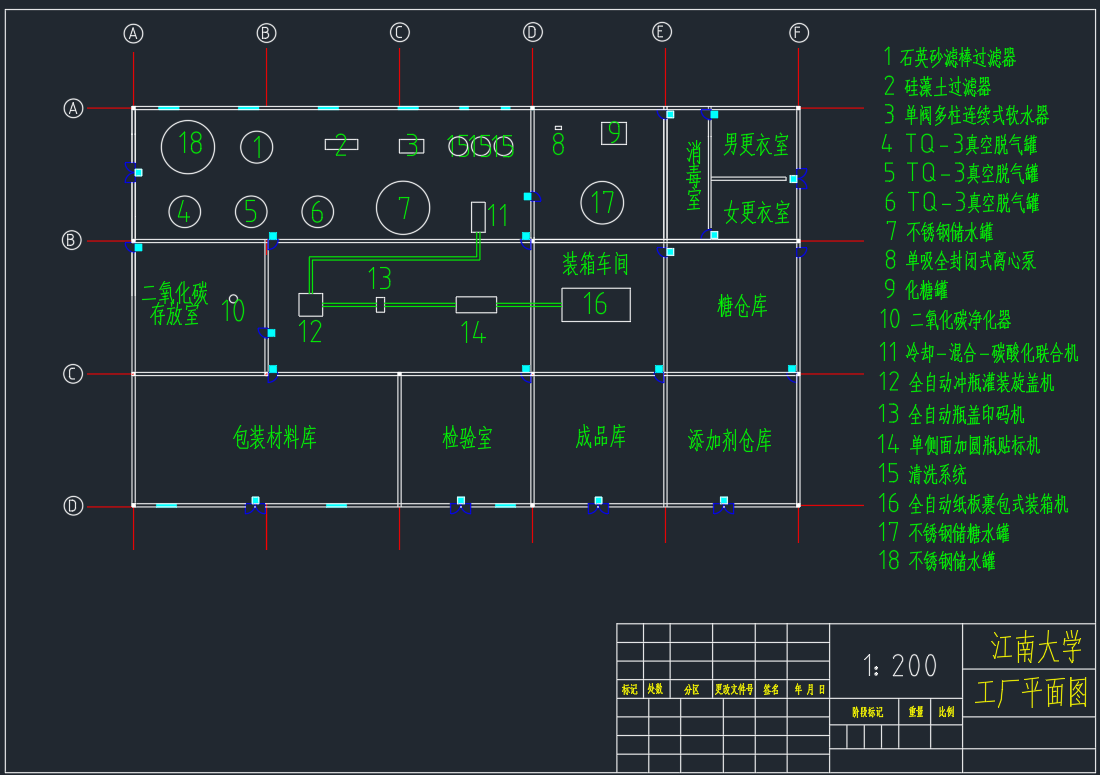Select legend entry 17 不锈钢储糖水罐
This screenshot has width=1100, height=775.
pos(944,533)
